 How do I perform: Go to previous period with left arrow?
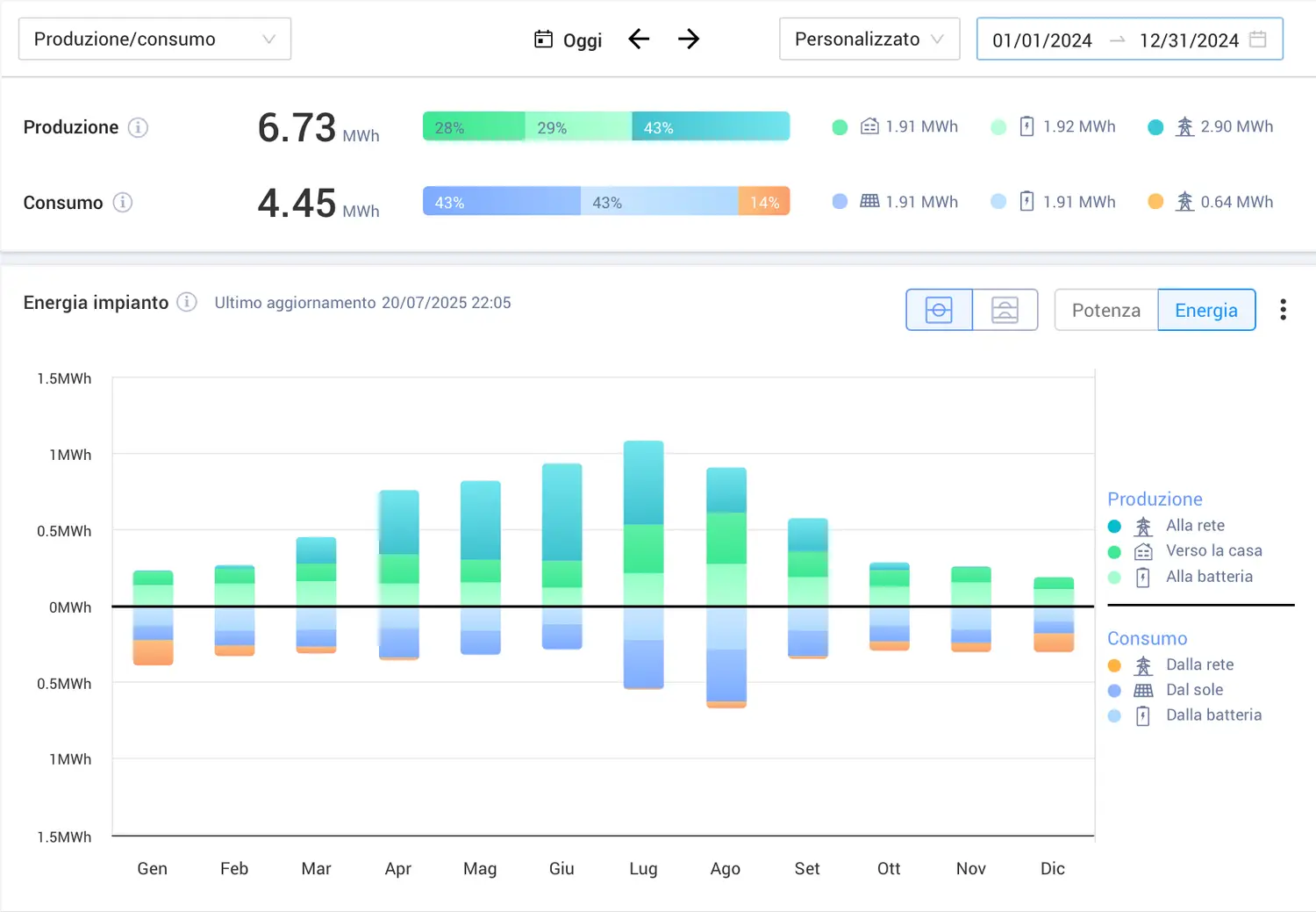pos(639,39)
